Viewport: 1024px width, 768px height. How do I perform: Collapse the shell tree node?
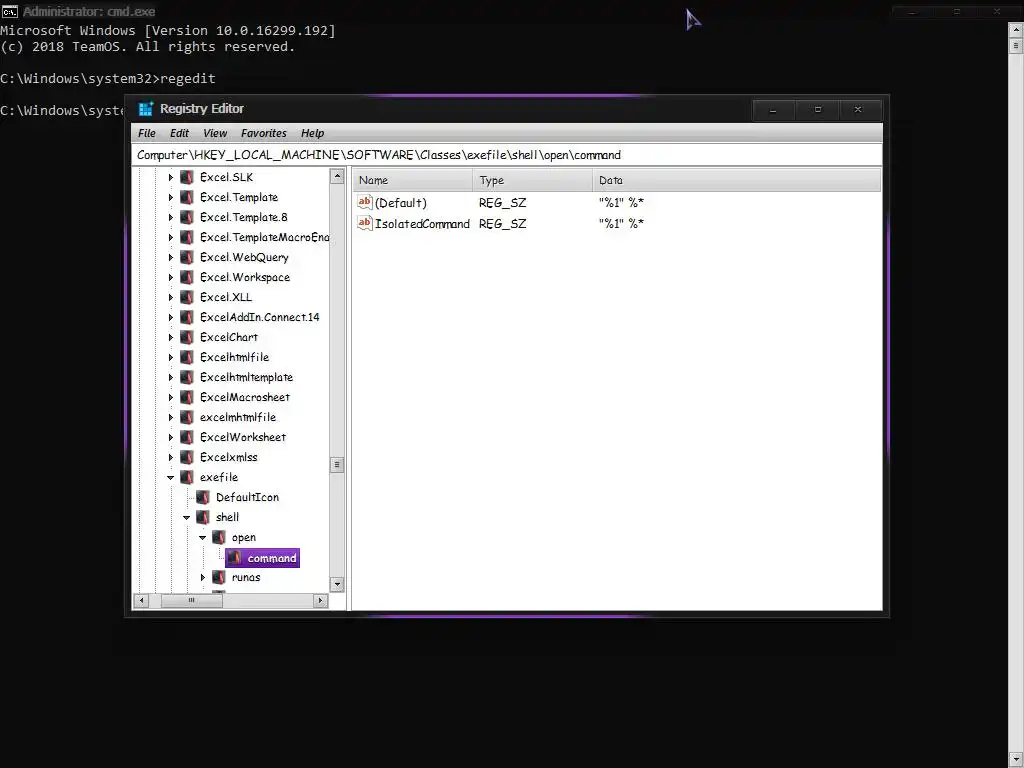[186, 517]
